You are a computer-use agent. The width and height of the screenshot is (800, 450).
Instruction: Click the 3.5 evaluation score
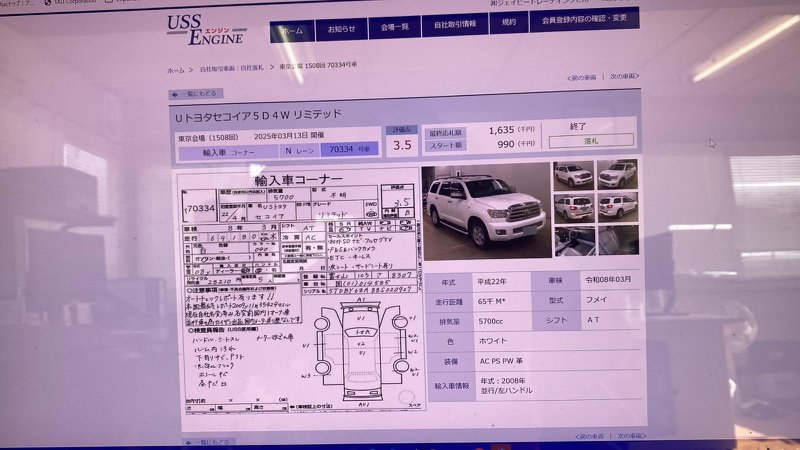point(402,145)
